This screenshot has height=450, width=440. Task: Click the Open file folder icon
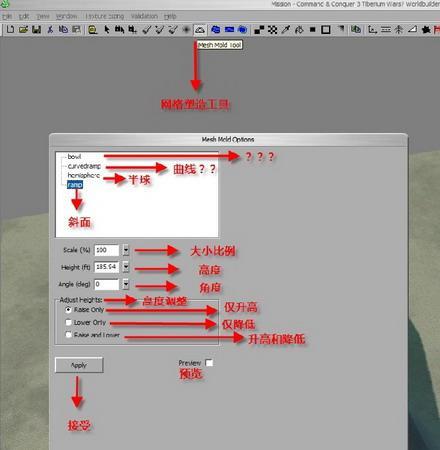[x=23, y=30]
